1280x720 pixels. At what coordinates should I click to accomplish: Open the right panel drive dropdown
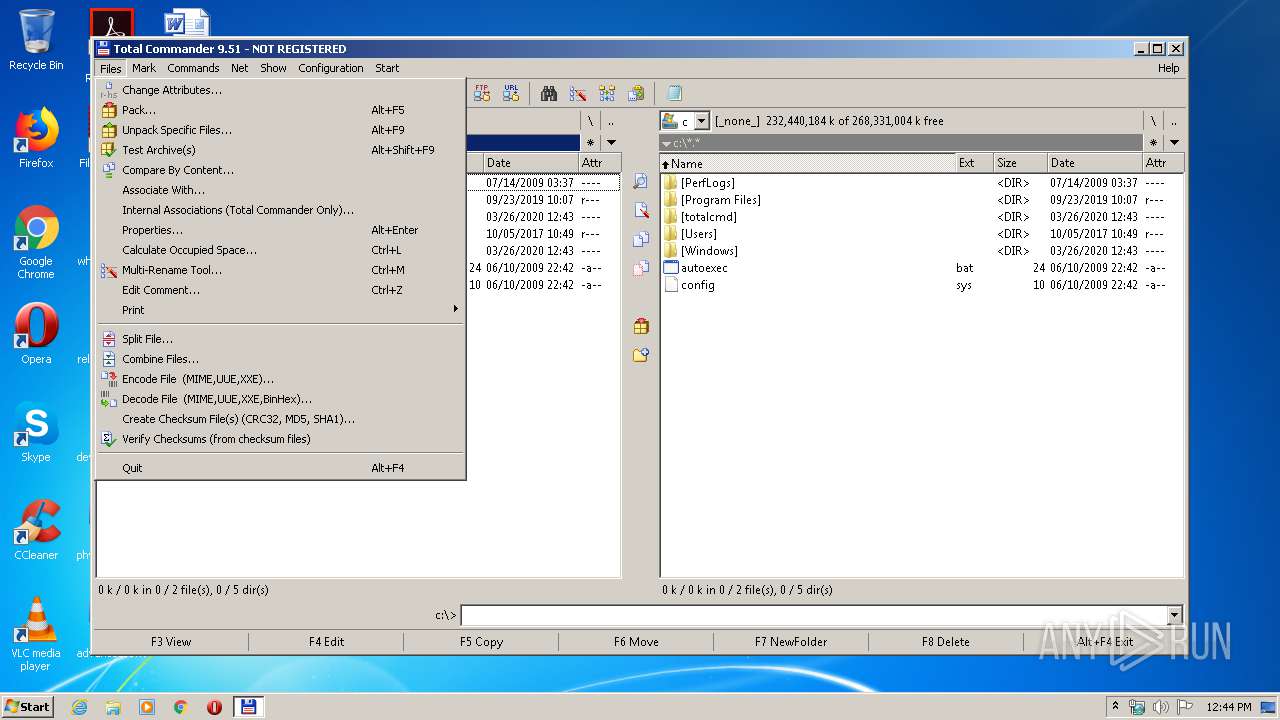pos(702,121)
